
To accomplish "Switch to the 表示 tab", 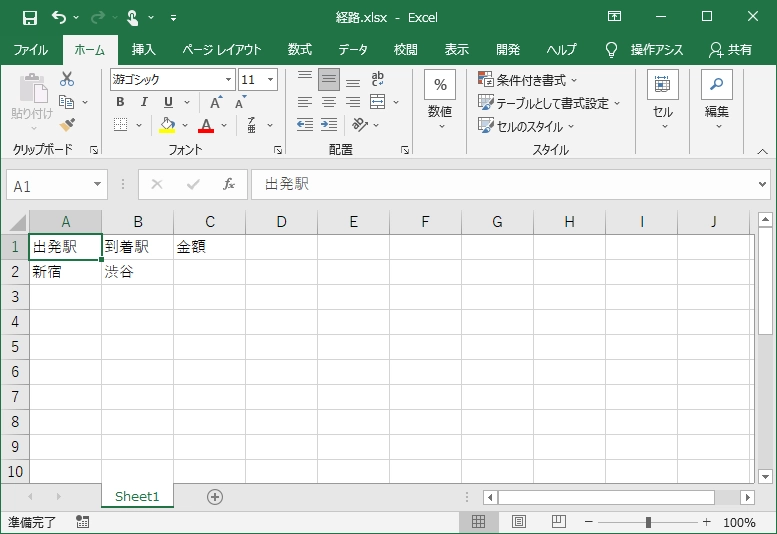I will tap(456, 50).
